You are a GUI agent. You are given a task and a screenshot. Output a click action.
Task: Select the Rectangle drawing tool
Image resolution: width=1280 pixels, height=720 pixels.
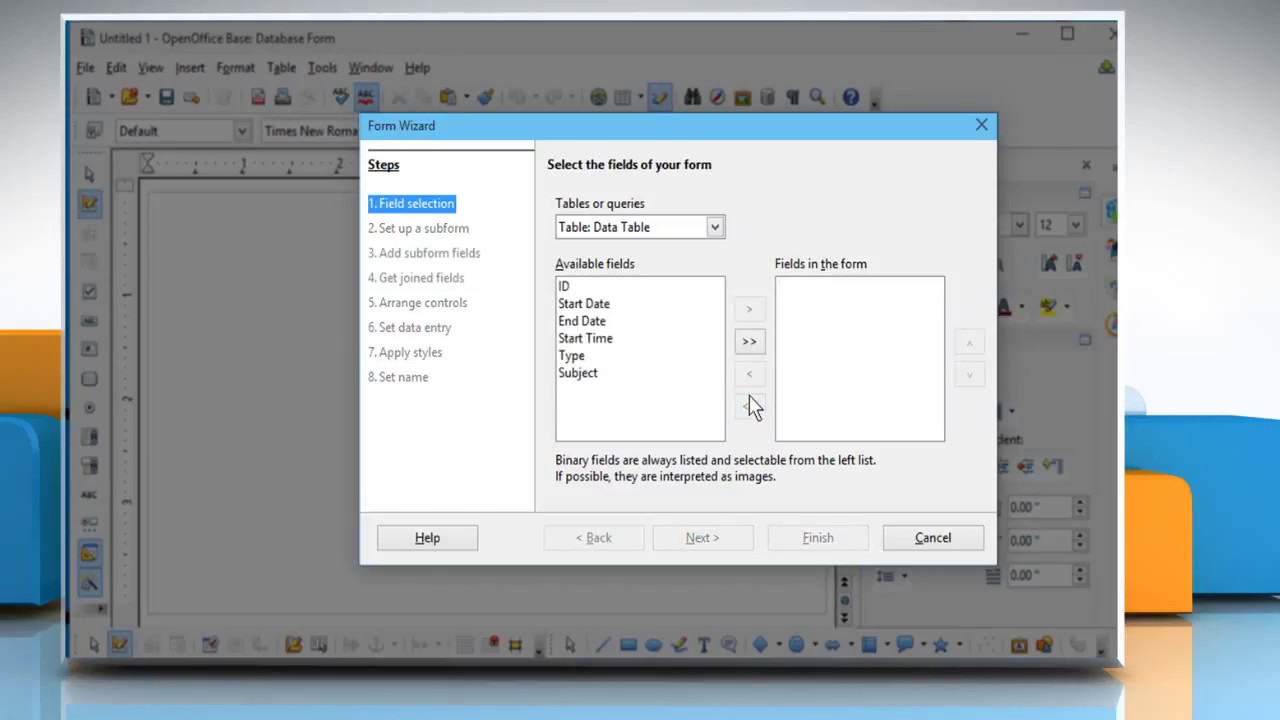(x=628, y=645)
